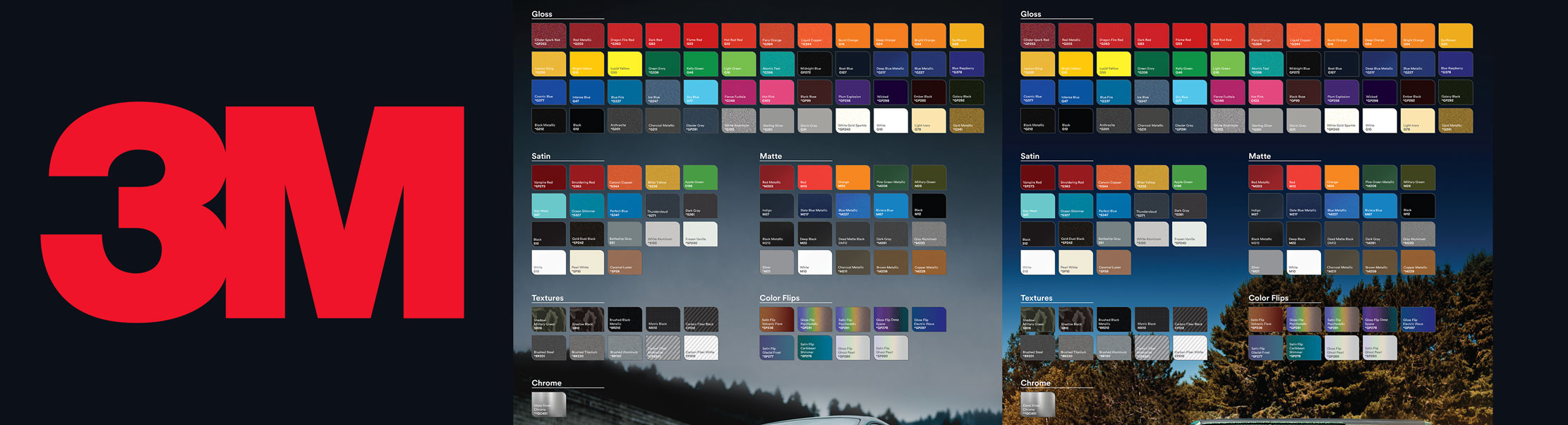
Task: Click Matte heading in gray-sky chart
Action: [771, 156]
